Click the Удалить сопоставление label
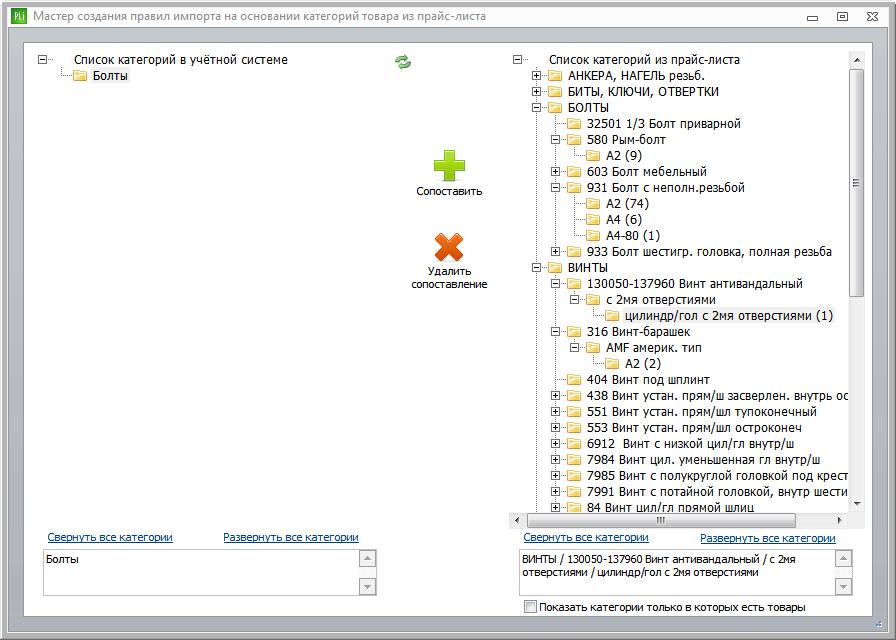 [449, 278]
